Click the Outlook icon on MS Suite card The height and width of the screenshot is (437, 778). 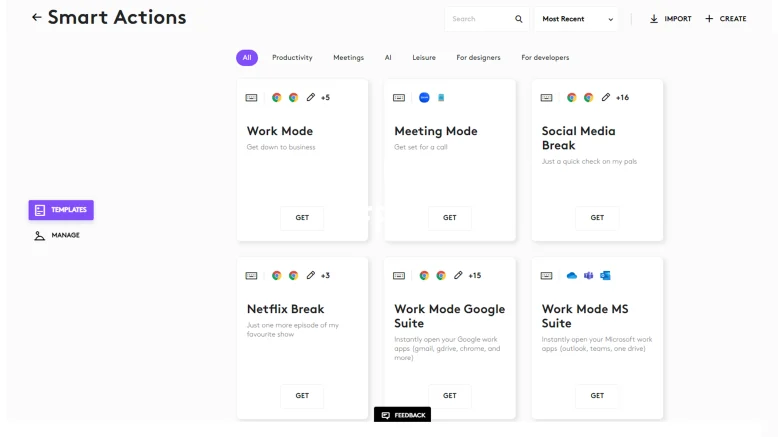[605, 276]
